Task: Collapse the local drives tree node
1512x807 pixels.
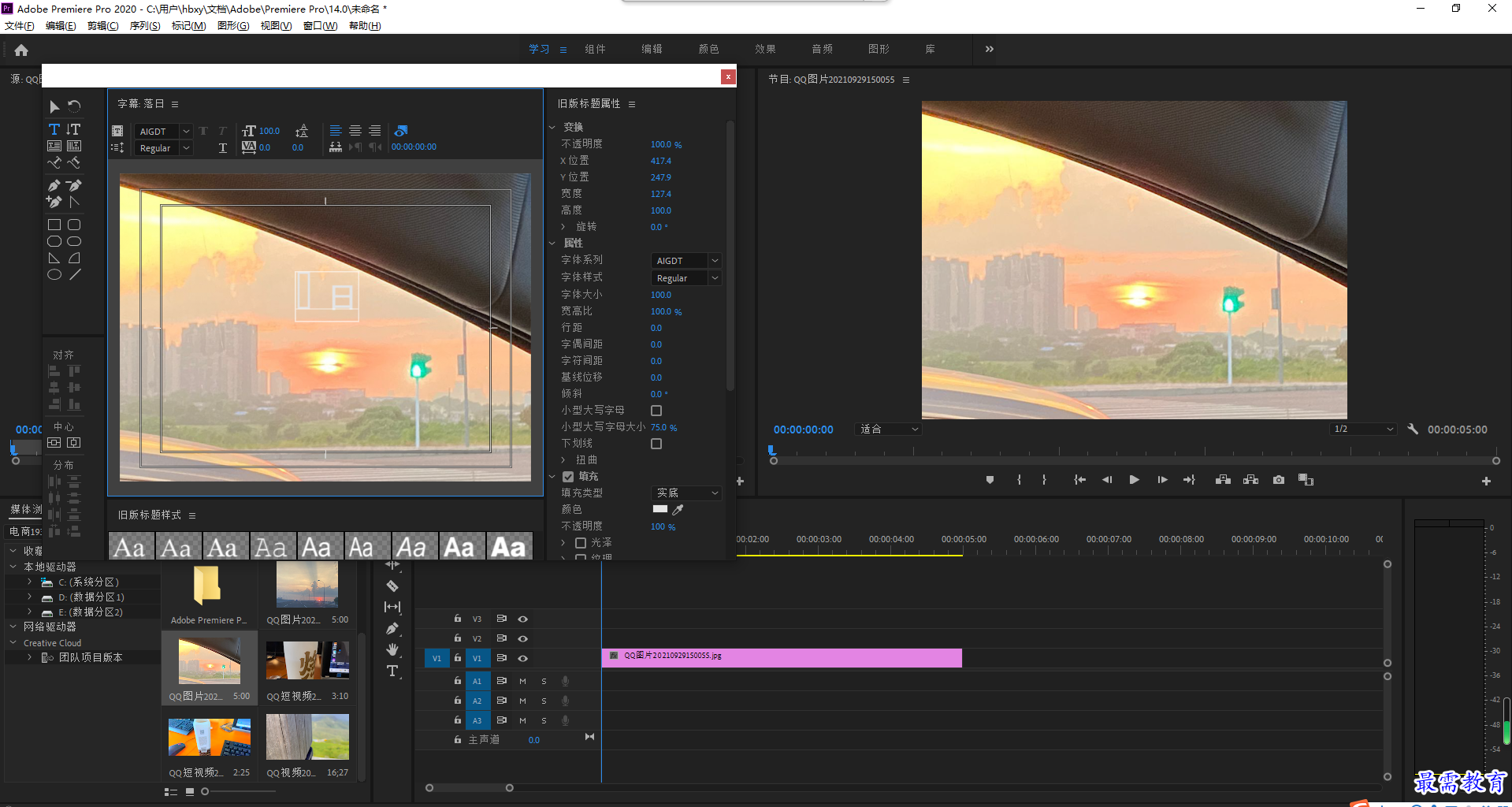Action: (13, 567)
